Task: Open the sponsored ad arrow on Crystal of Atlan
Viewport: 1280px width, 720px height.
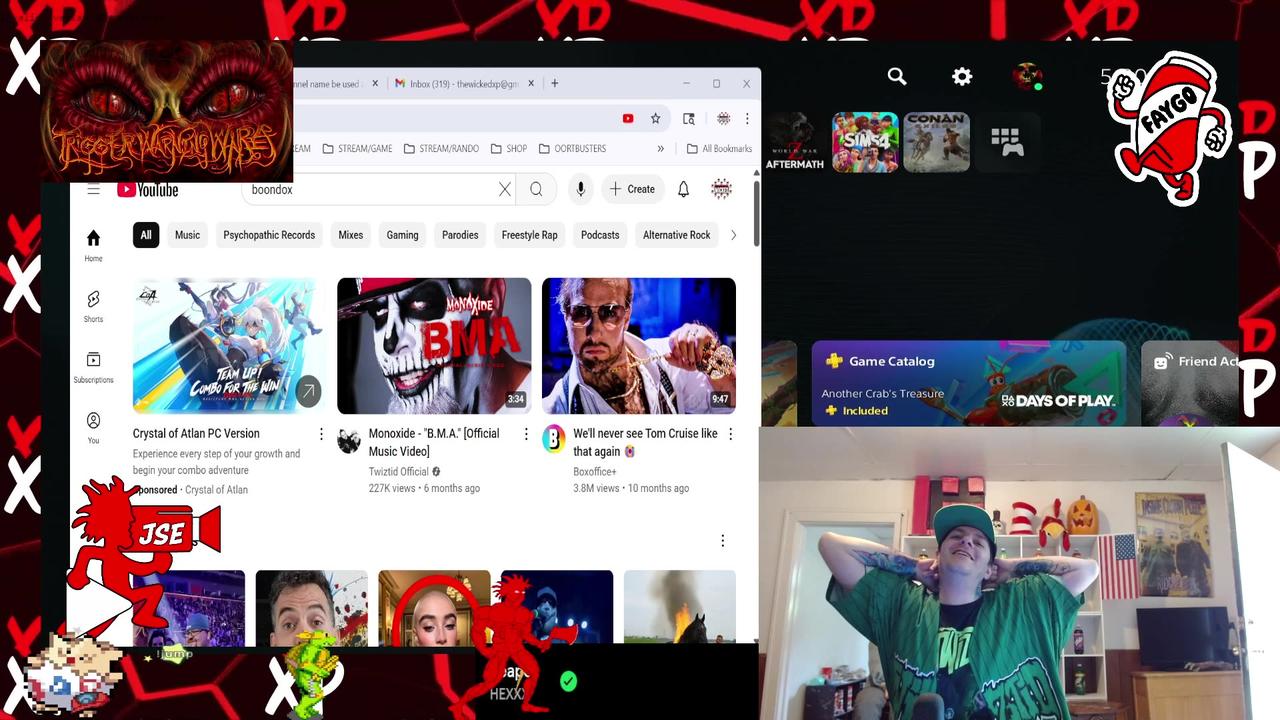Action: coord(308,392)
